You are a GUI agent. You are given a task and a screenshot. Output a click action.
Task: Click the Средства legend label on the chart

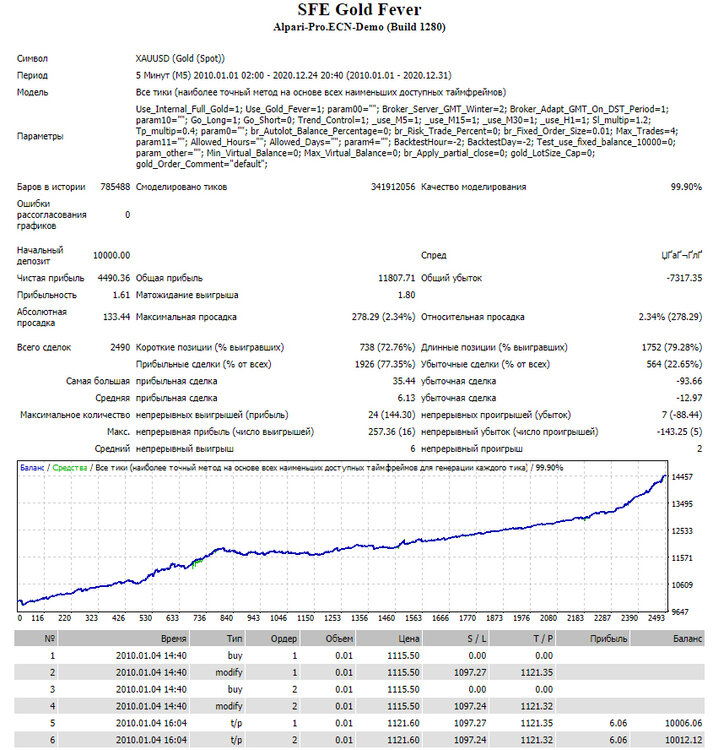(x=70, y=468)
